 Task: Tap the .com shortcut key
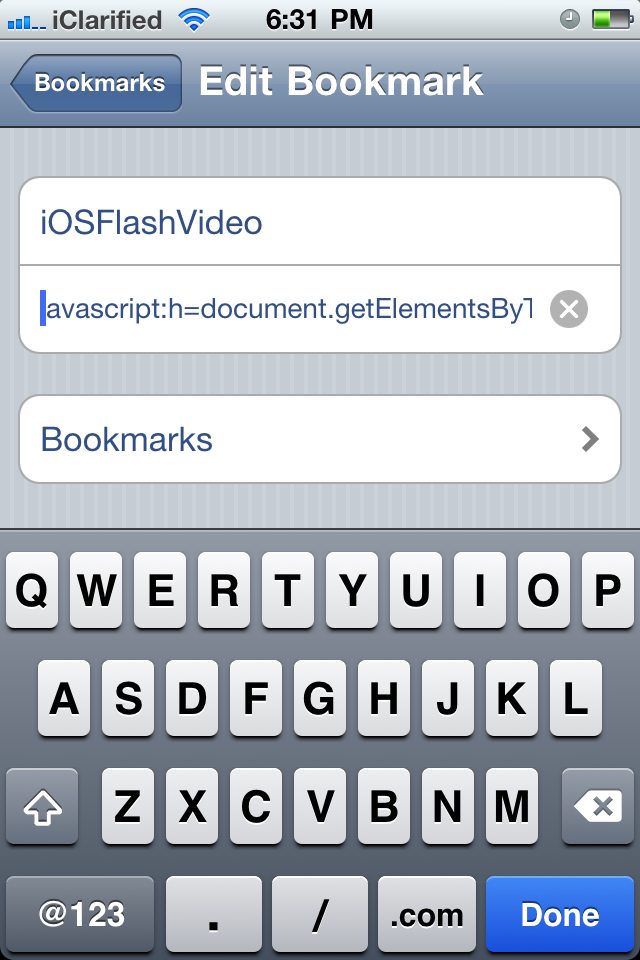[427, 914]
